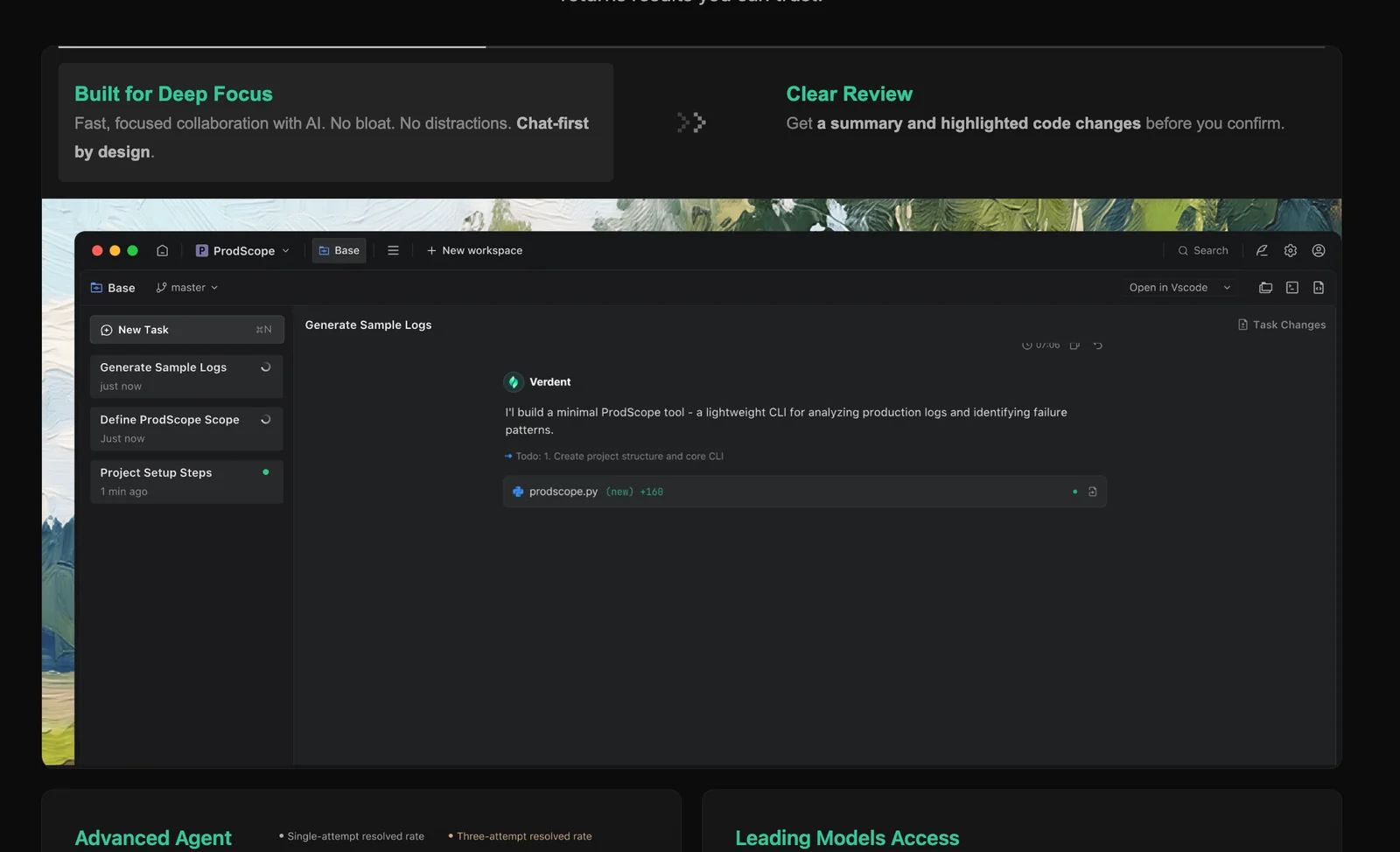This screenshot has height=852, width=1400.
Task: Click the undo arrow above Verdent message
Action: pos(1097,346)
